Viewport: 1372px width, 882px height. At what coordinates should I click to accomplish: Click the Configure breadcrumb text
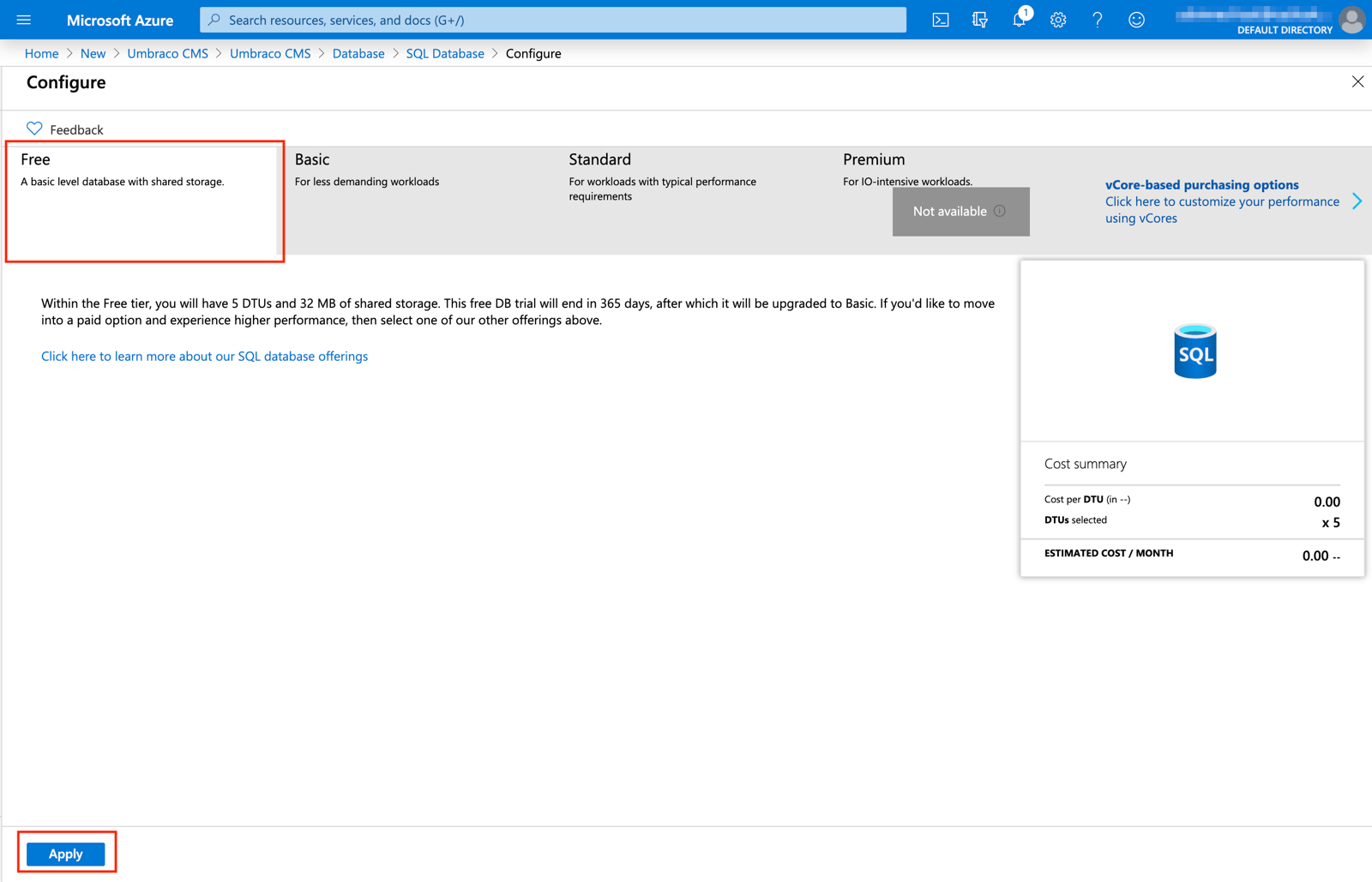533,53
